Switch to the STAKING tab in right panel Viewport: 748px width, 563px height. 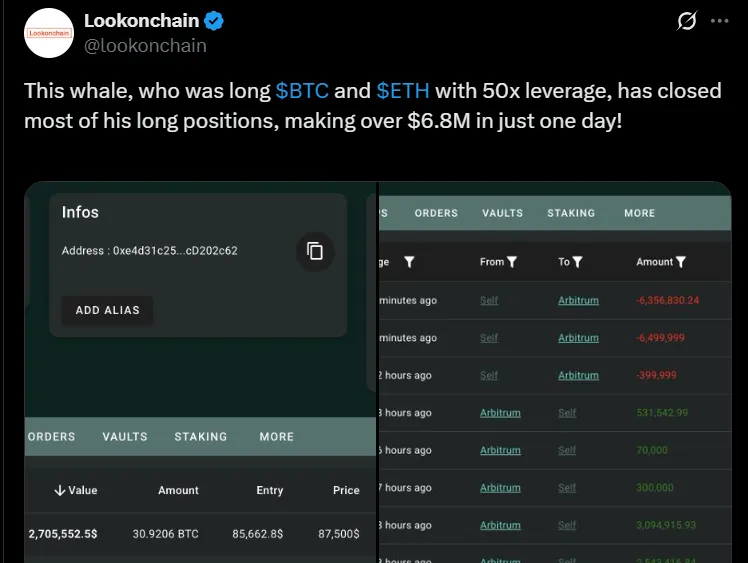[571, 213]
